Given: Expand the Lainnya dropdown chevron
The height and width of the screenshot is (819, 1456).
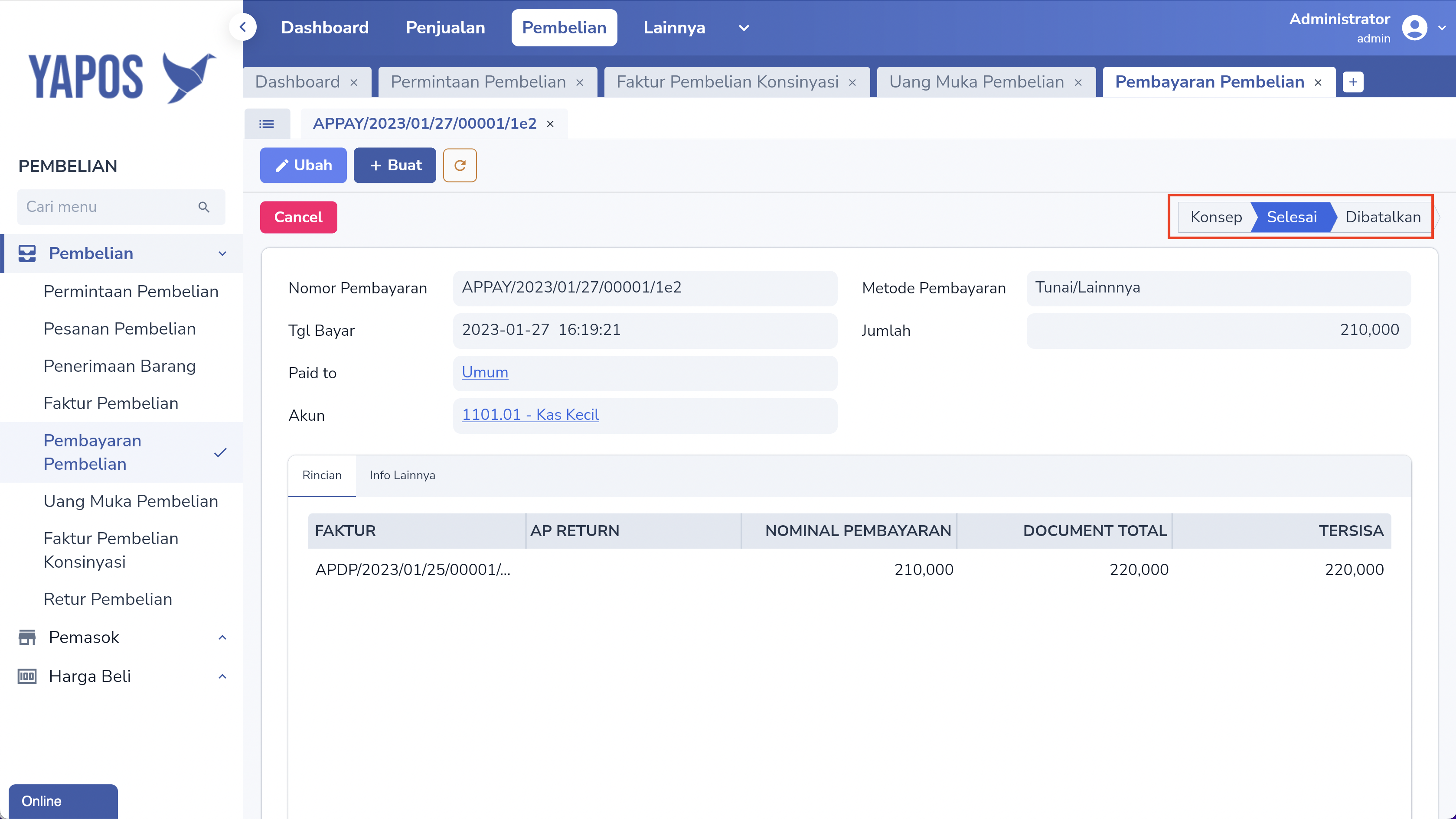Looking at the screenshot, I should [x=744, y=28].
